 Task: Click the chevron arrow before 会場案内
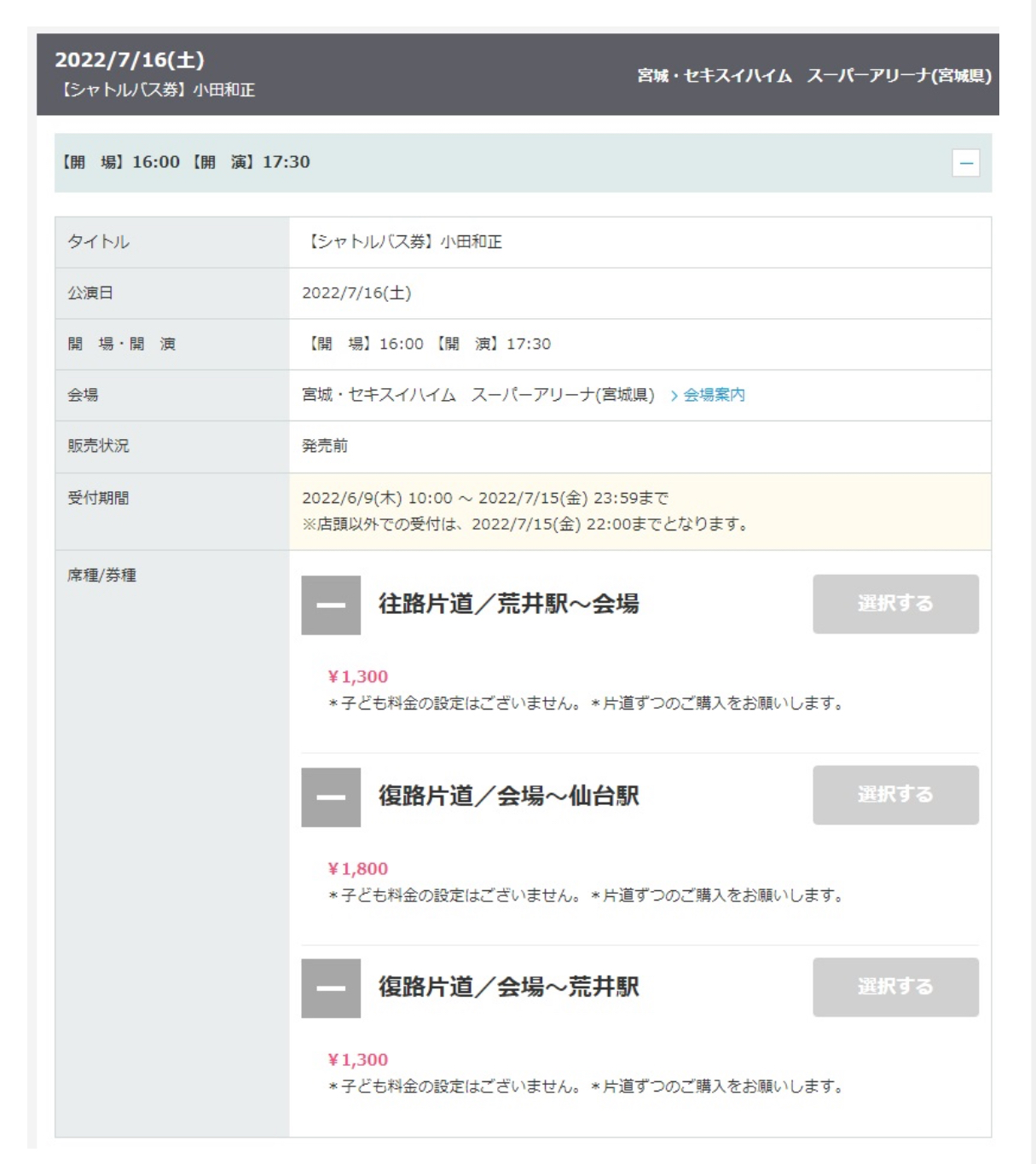pyautogui.click(x=674, y=396)
